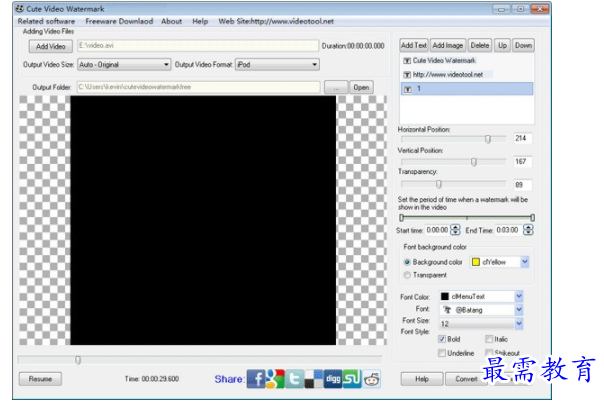
Task: Click the End Time spinner arrows
Action: (528, 230)
